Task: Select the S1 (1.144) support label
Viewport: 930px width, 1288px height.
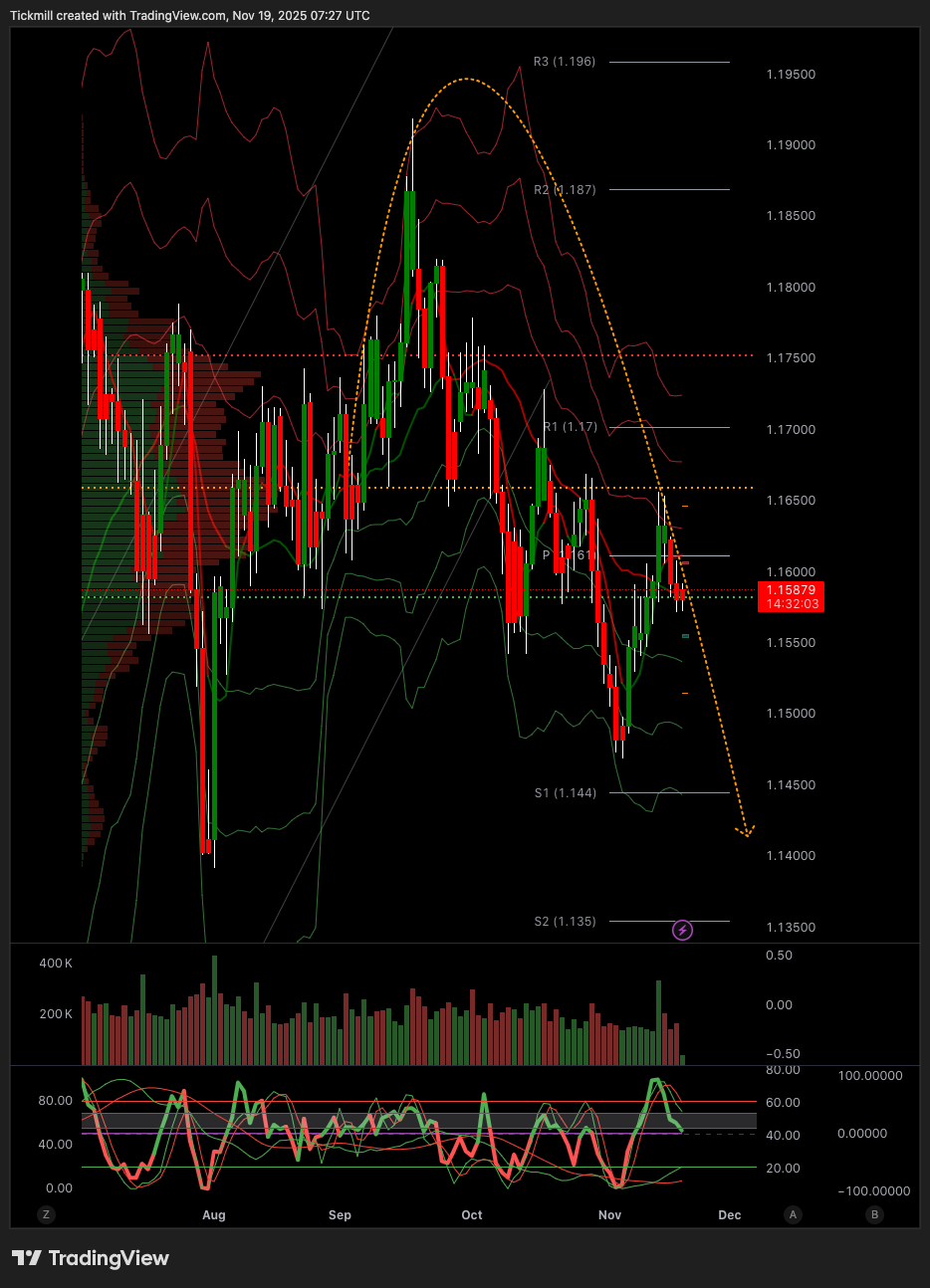Action: tap(566, 793)
